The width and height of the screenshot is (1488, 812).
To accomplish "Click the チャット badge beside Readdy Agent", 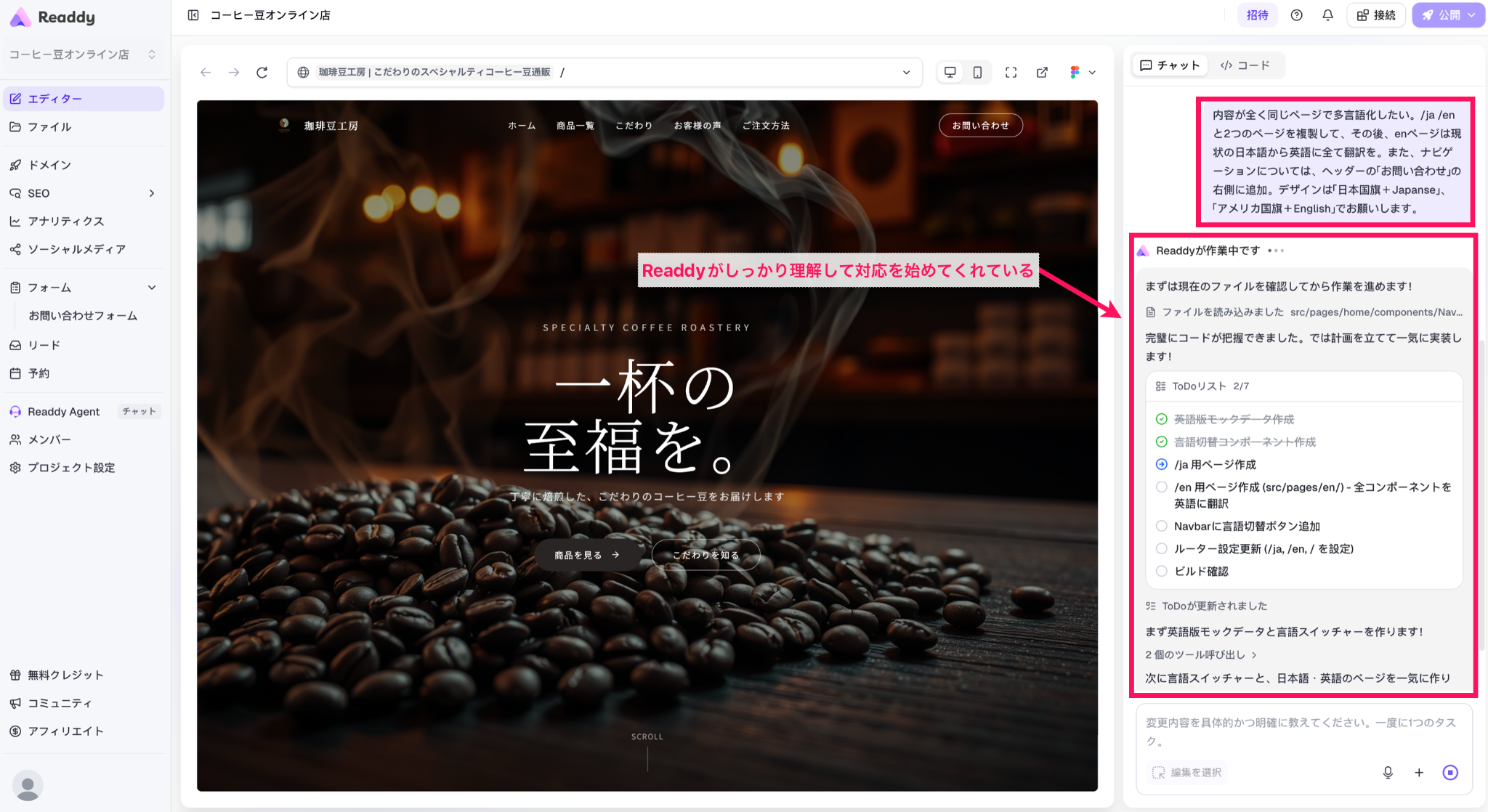I will pyautogui.click(x=139, y=412).
